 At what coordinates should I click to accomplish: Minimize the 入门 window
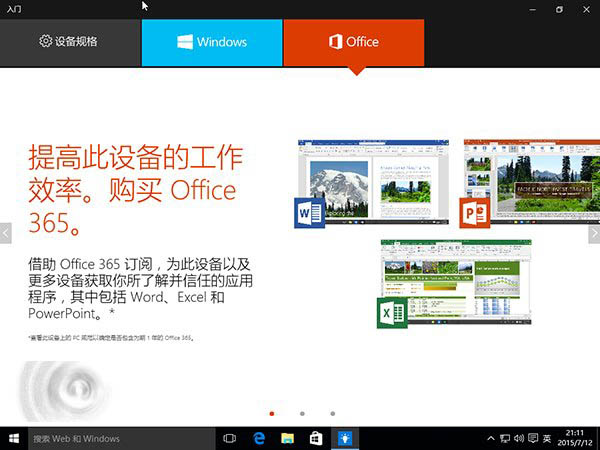click(x=532, y=9)
